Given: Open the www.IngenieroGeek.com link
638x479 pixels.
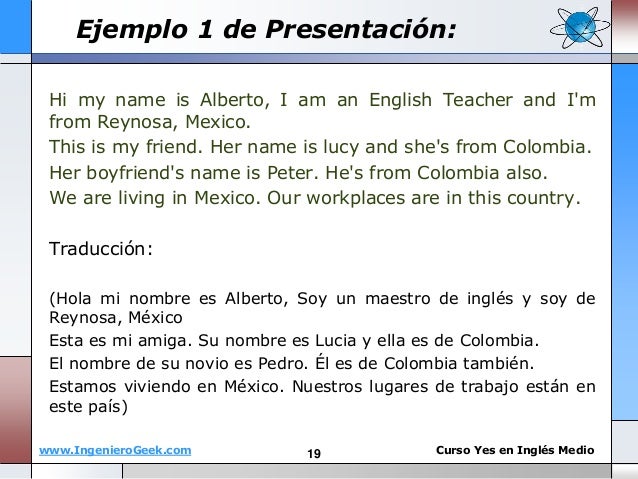Looking at the screenshot, I should [115, 451].
